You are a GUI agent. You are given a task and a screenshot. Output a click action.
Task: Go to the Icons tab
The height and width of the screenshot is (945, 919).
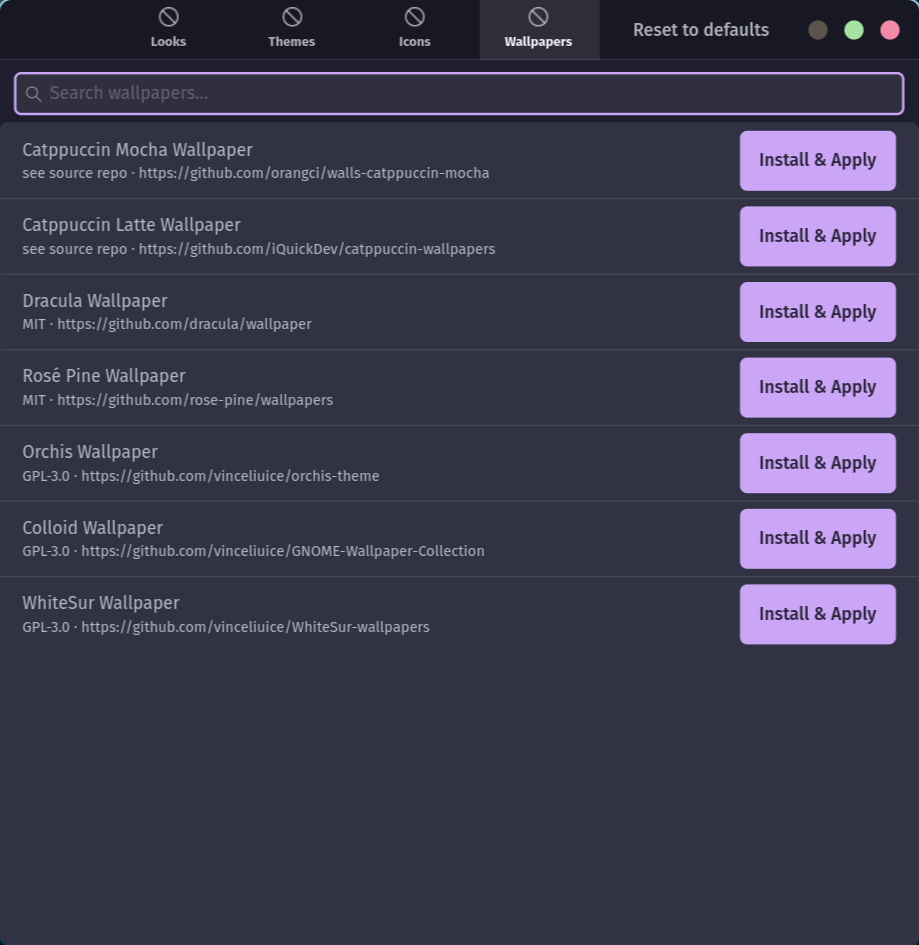pyautogui.click(x=415, y=30)
